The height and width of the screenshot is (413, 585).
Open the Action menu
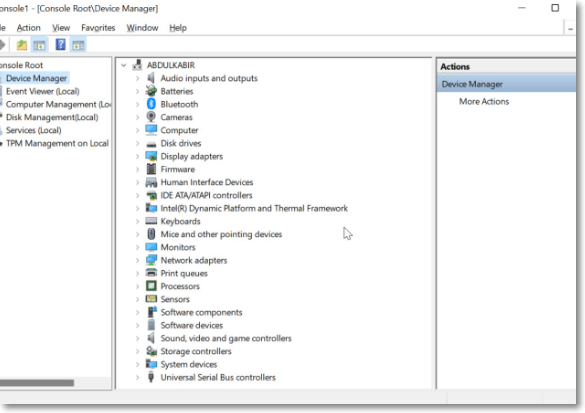pyautogui.click(x=28, y=28)
